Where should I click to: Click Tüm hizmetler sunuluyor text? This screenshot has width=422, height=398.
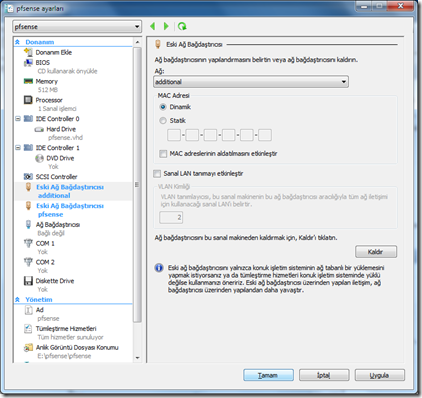click(x=70, y=337)
